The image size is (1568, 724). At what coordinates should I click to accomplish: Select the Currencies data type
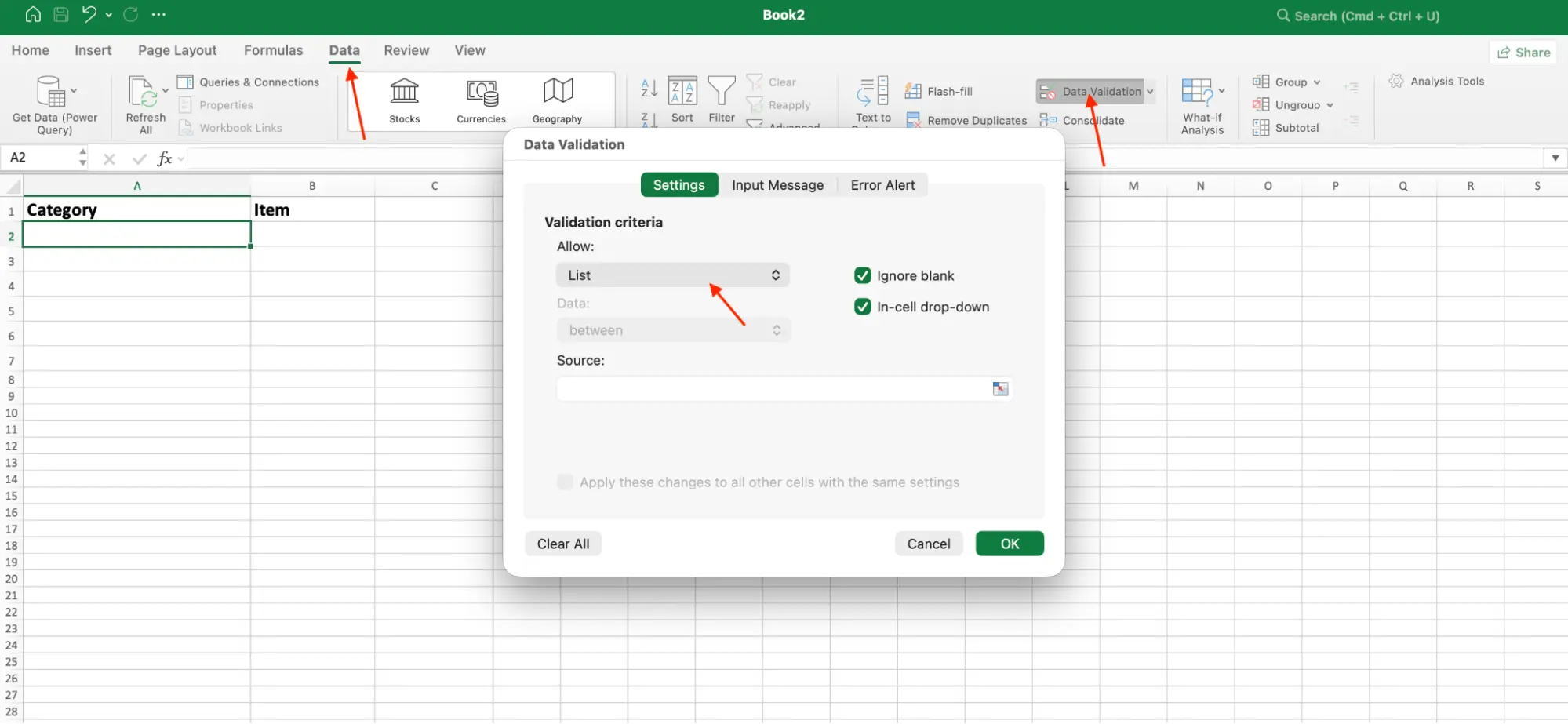[480, 100]
